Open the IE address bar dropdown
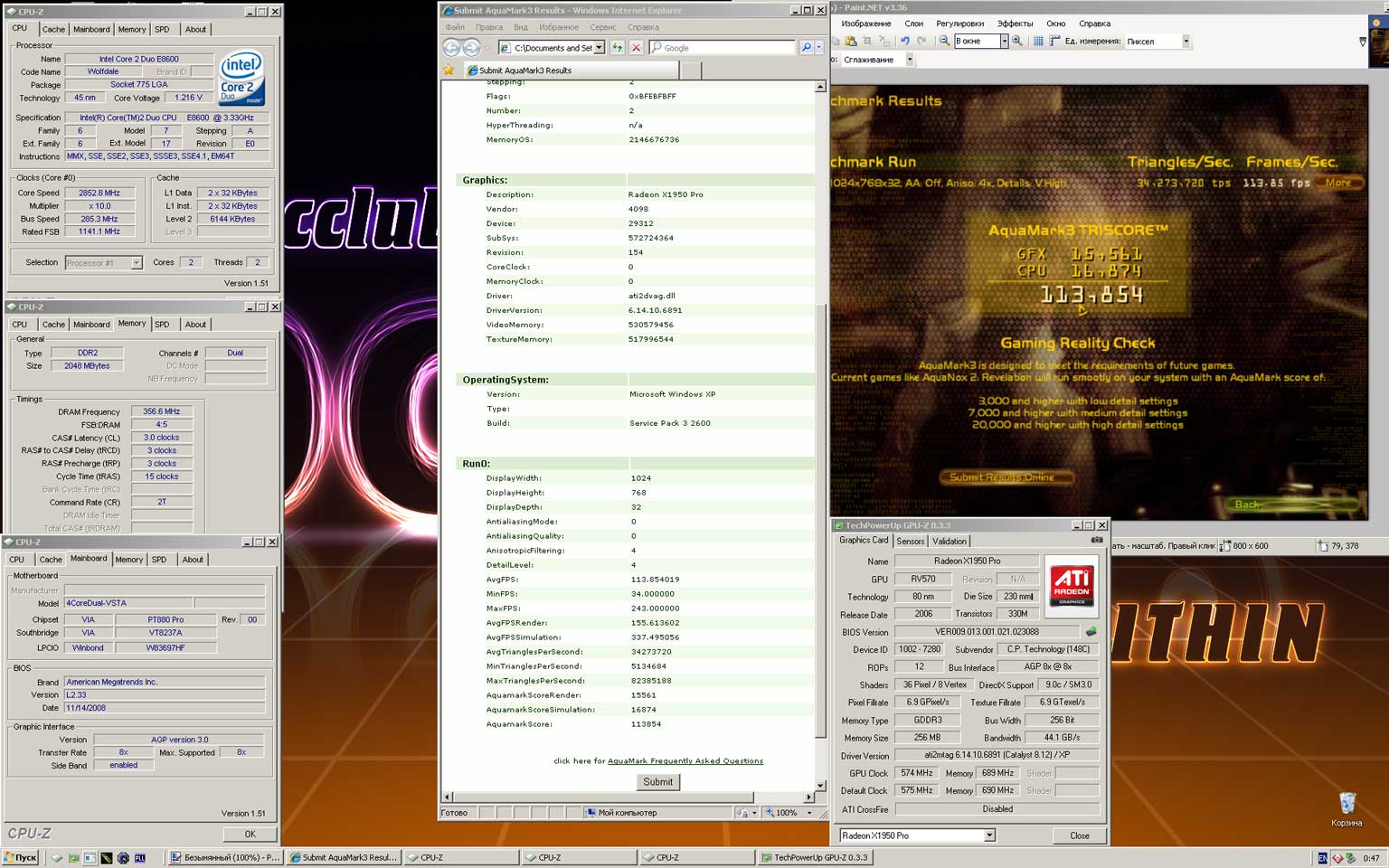 click(x=599, y=47)
